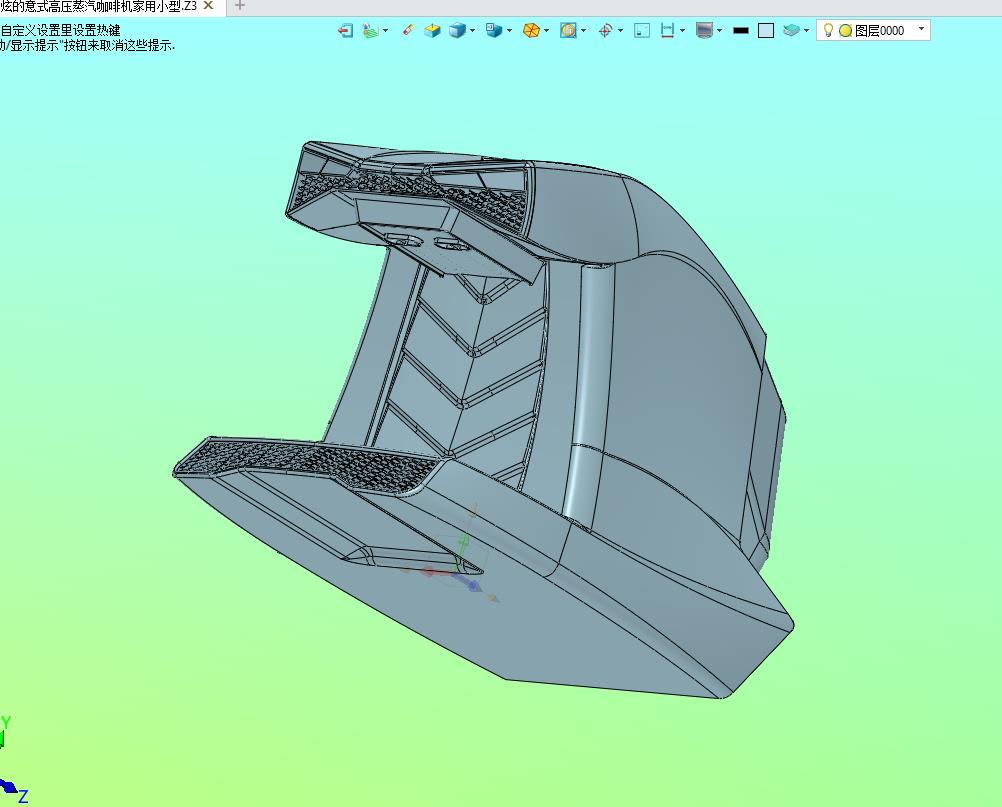
Task: Toggle the small framed view icon
Action: pyautogui.click(x=642, y=30)
